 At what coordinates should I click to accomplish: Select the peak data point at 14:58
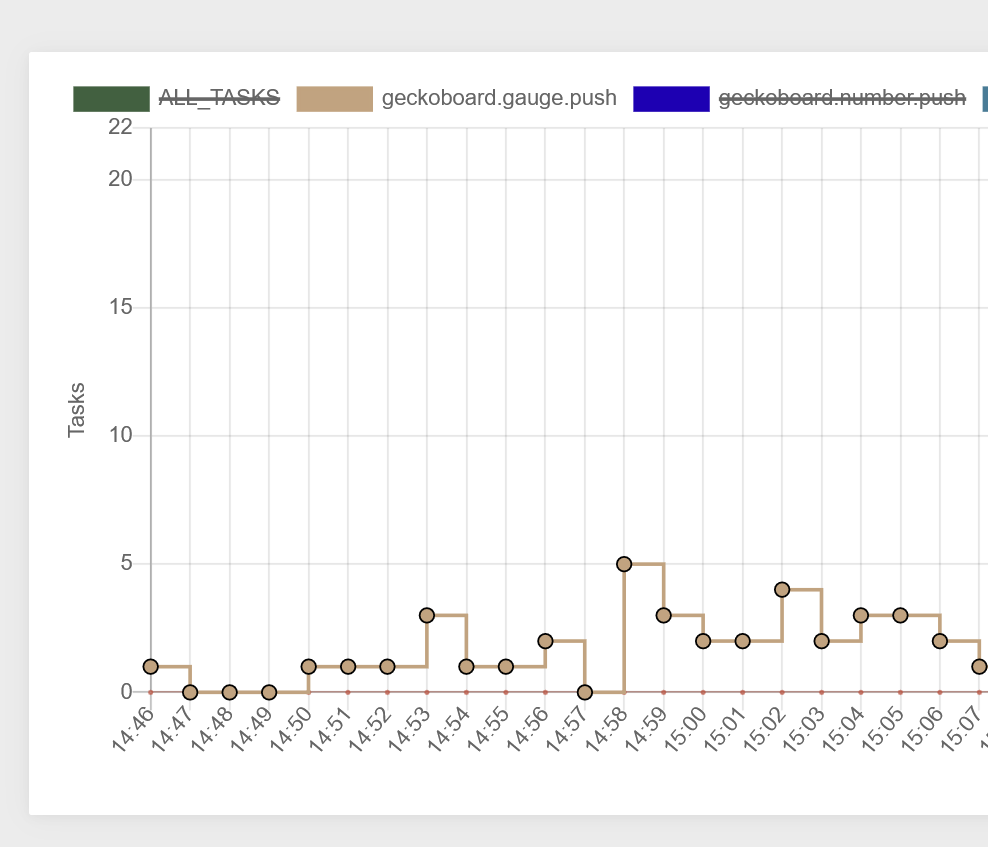[x=624, y=564]
